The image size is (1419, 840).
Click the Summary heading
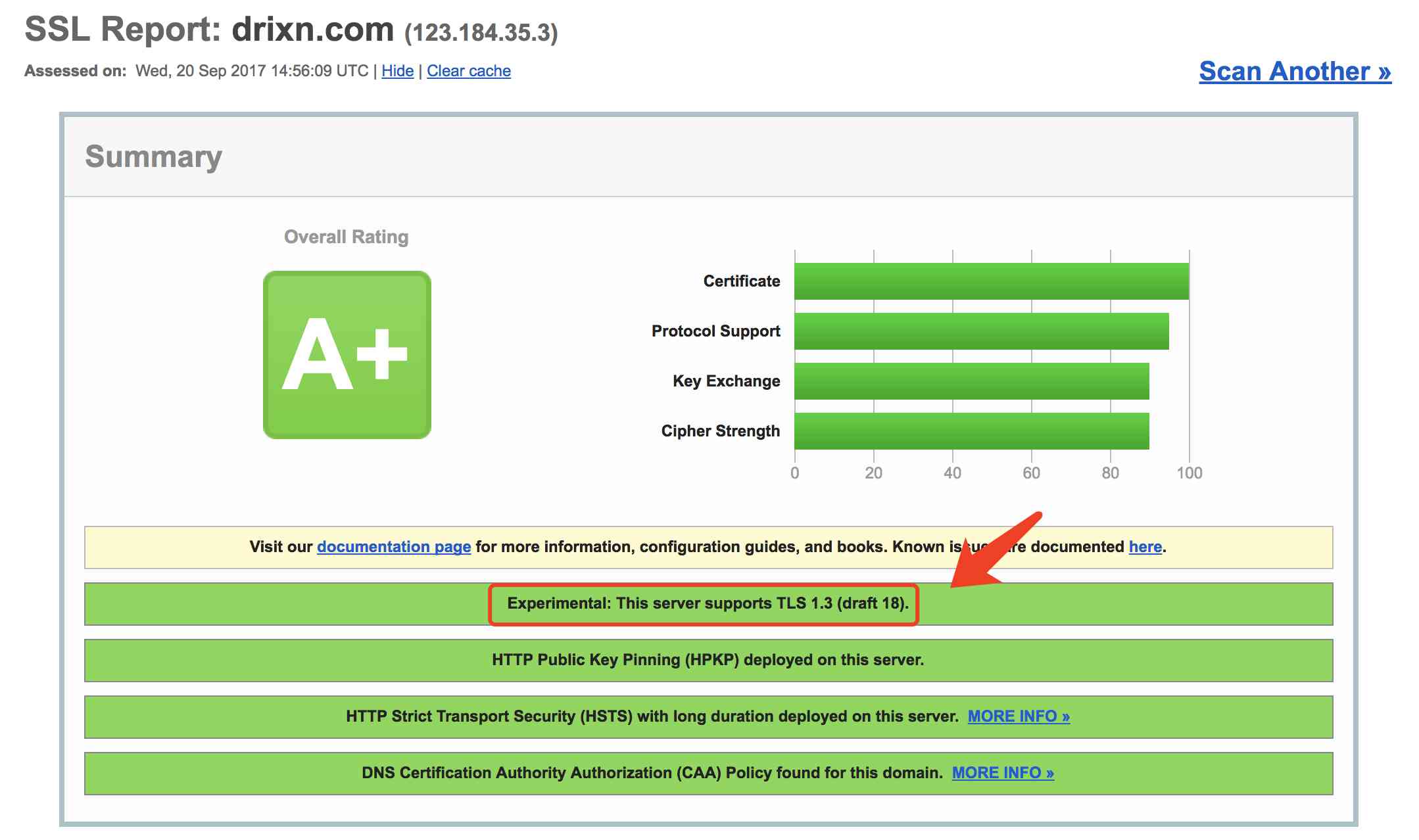click(154, 157)
